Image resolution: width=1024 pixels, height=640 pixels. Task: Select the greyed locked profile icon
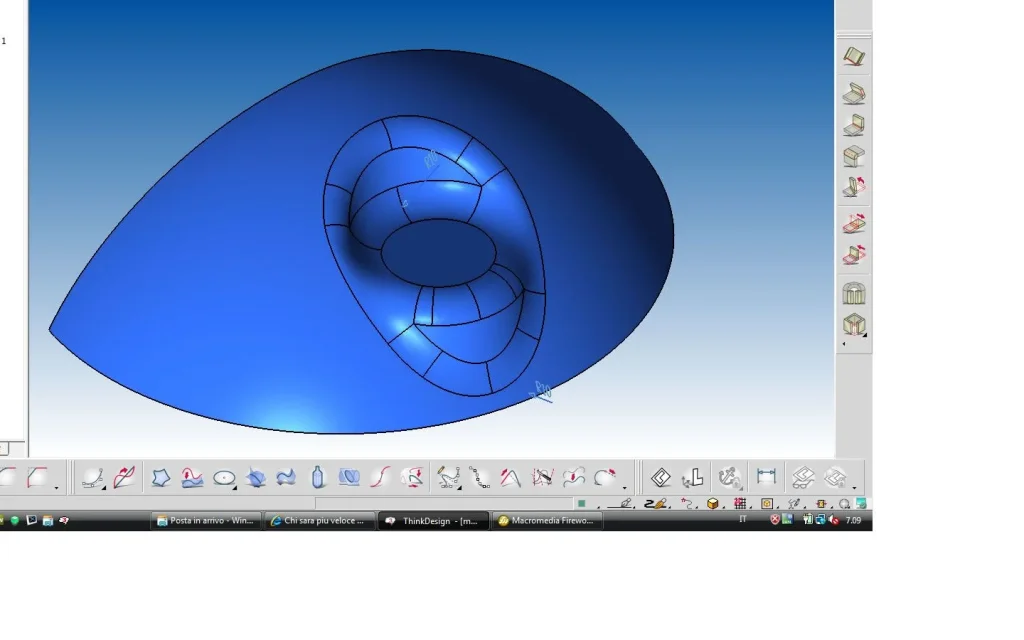835,477
